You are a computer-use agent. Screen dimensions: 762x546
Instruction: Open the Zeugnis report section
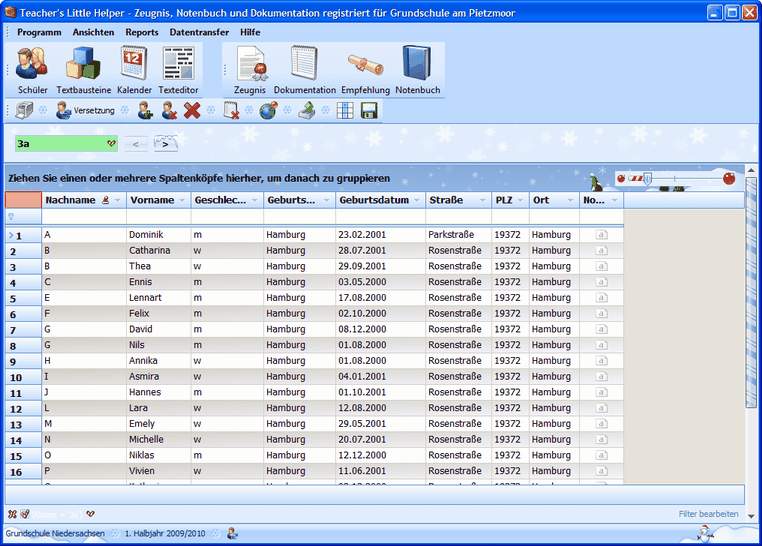coord(250,70)
